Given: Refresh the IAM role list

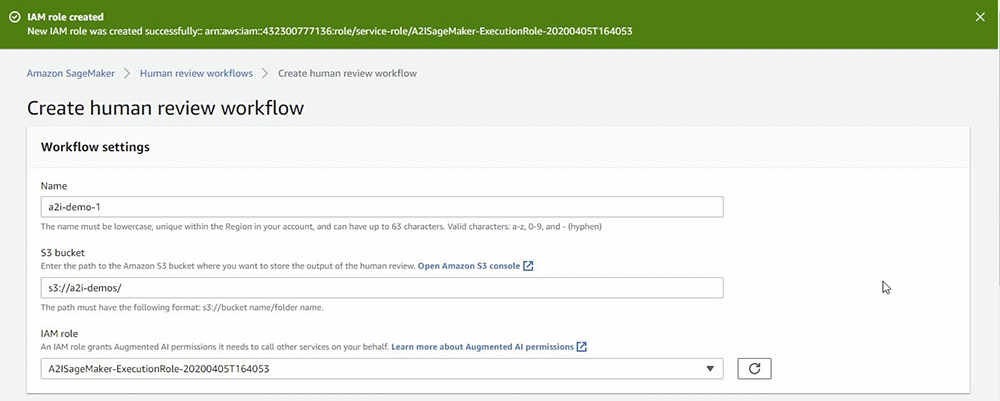Looking at the screenshot, I should coord(754,368).
